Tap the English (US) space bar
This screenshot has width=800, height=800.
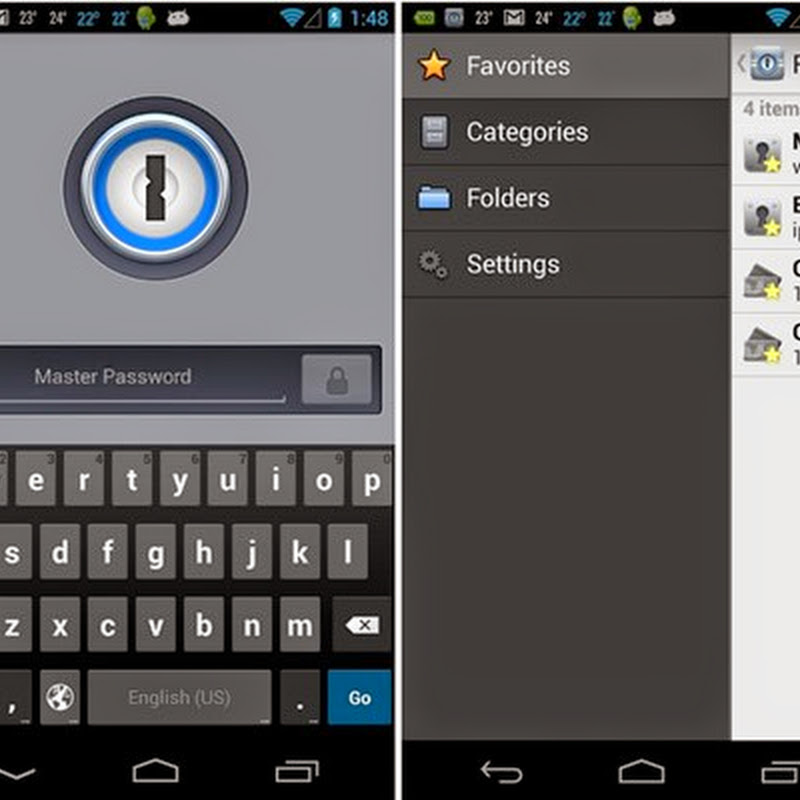coord(179,697)
